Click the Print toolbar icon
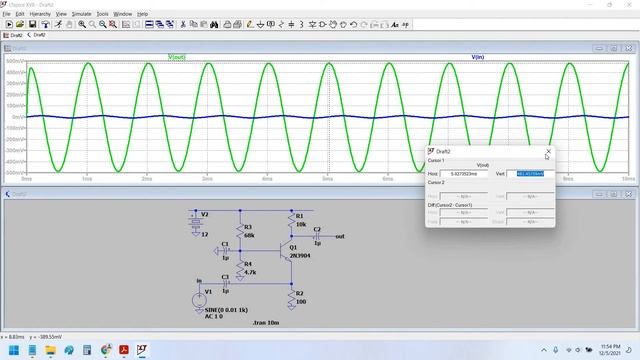Screen dimensions: 640x360 [237, 24]
